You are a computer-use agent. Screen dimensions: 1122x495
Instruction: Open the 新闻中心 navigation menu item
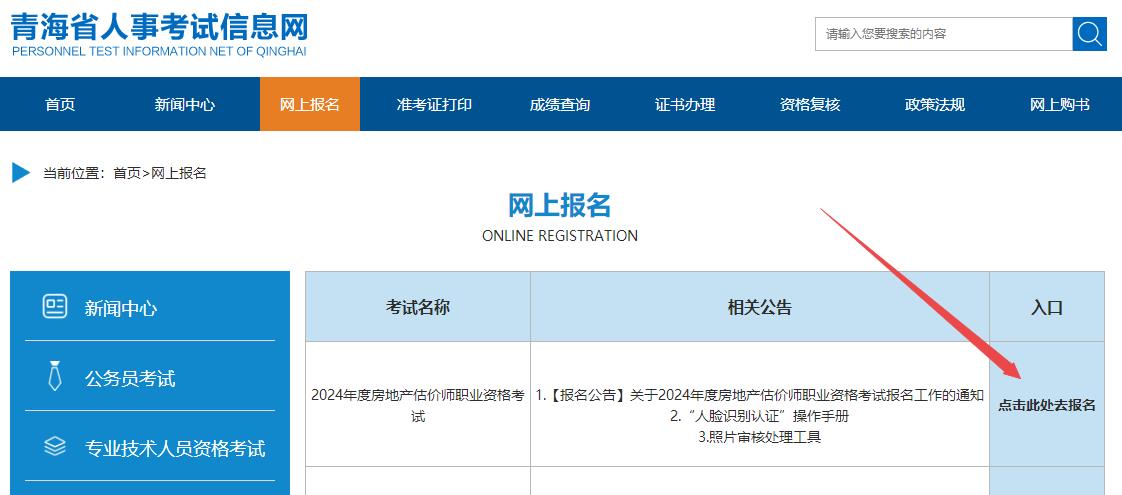(x=184, y=105)
